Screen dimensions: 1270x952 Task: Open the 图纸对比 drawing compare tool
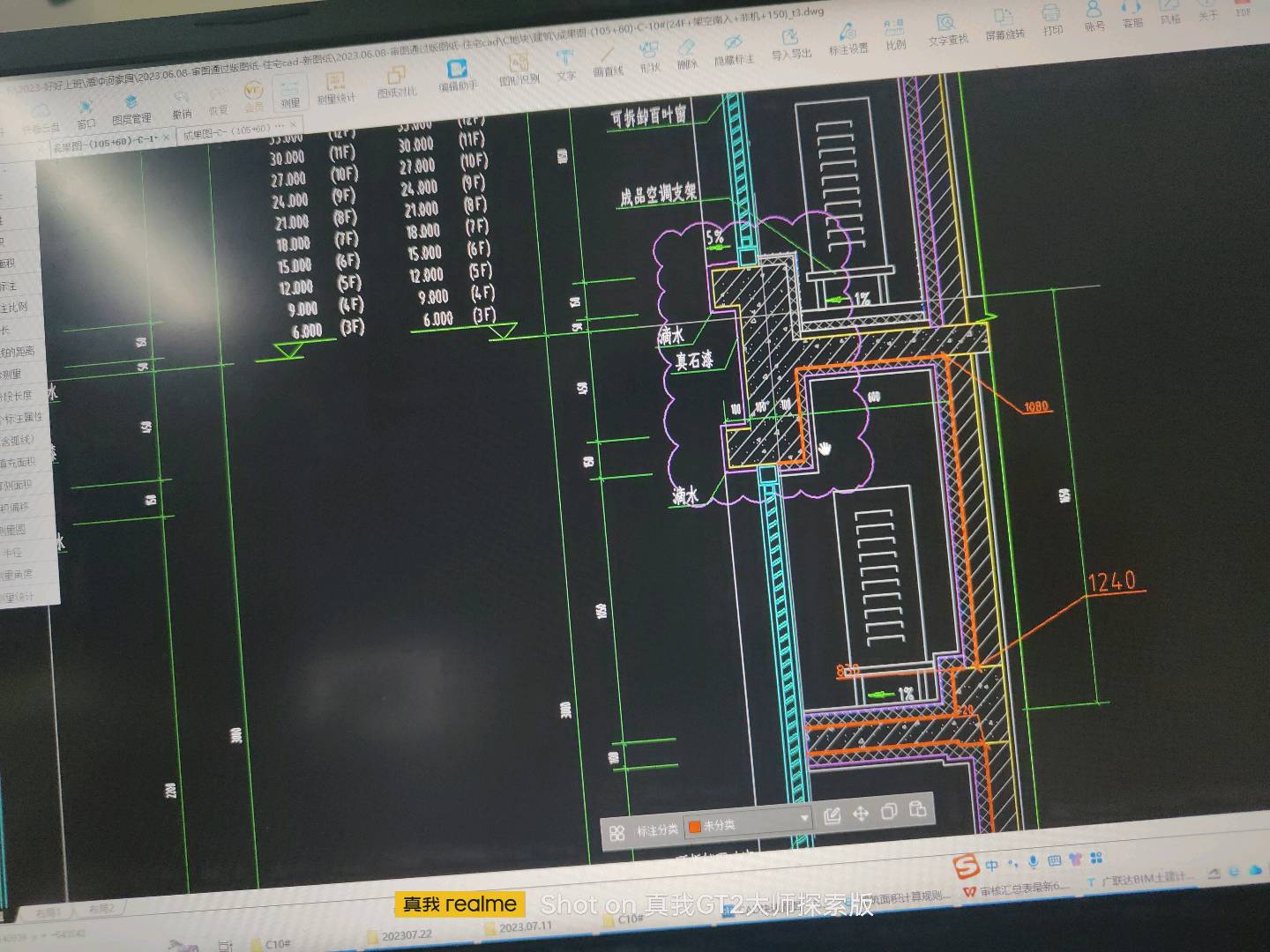pos(396,82)
